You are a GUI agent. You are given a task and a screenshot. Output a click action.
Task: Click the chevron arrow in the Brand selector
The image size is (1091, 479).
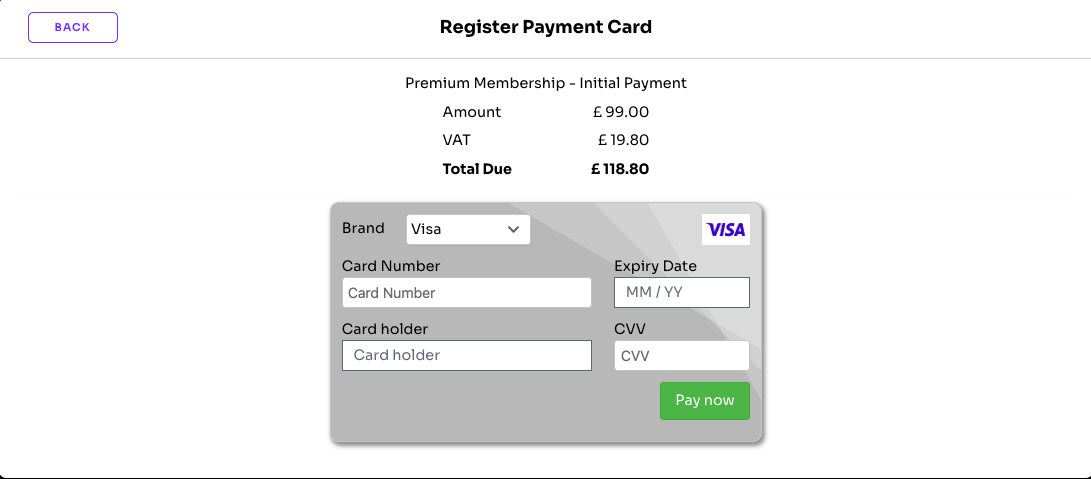(x=513, y=229)
